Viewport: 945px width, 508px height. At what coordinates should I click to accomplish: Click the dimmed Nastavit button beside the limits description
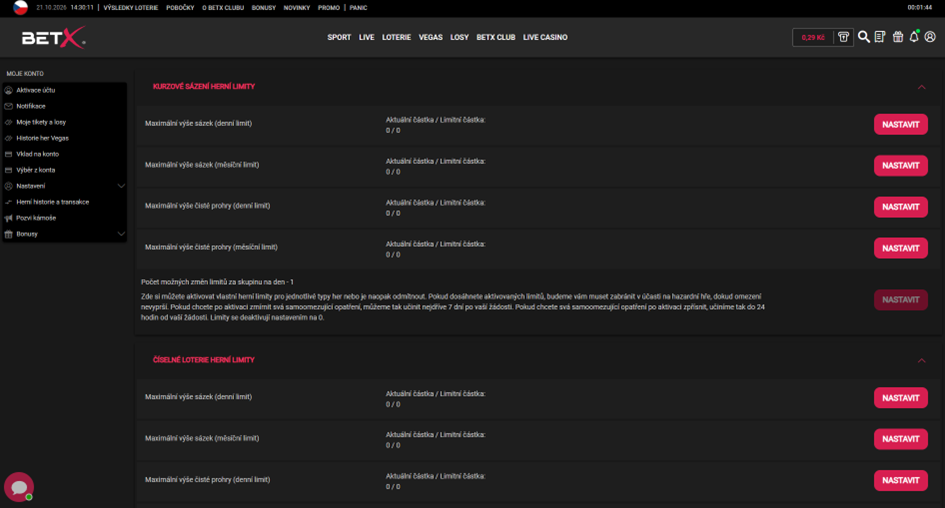(900, 300)
